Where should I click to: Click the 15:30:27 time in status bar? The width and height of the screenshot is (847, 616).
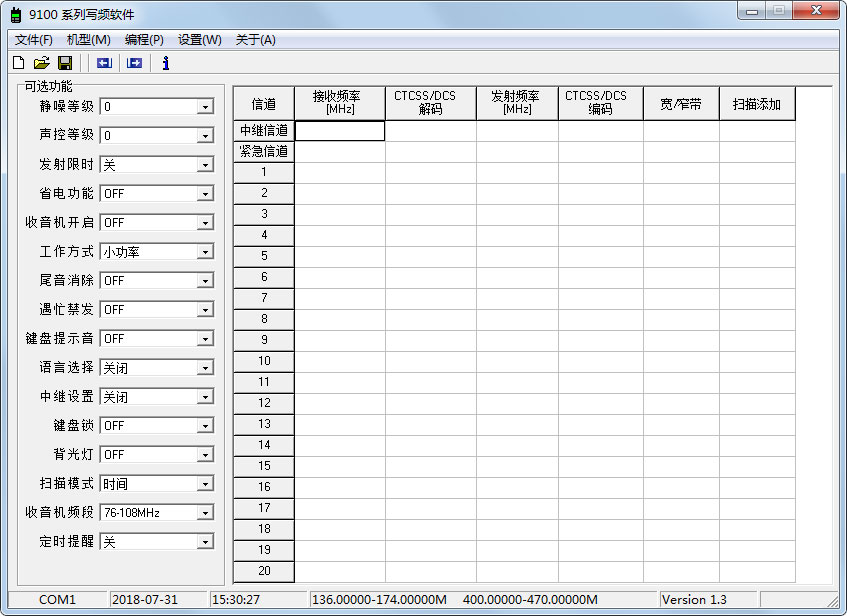point(236,600)
